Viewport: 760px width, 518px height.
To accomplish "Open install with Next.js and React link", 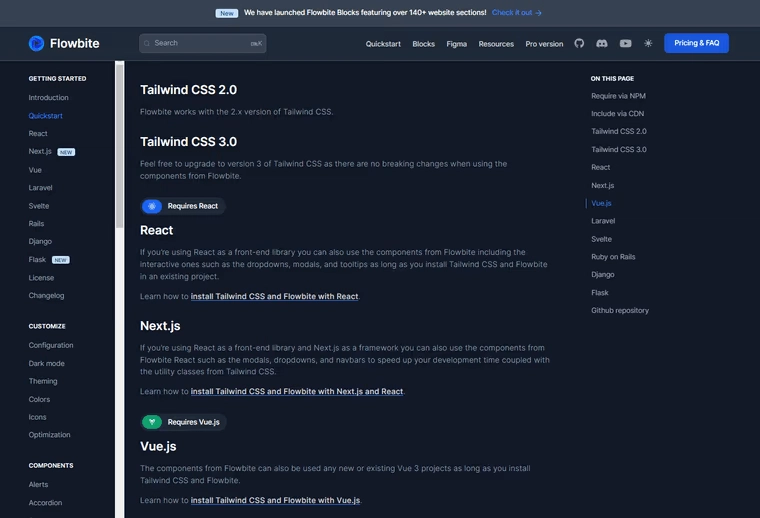I will [x=297, y=392].
